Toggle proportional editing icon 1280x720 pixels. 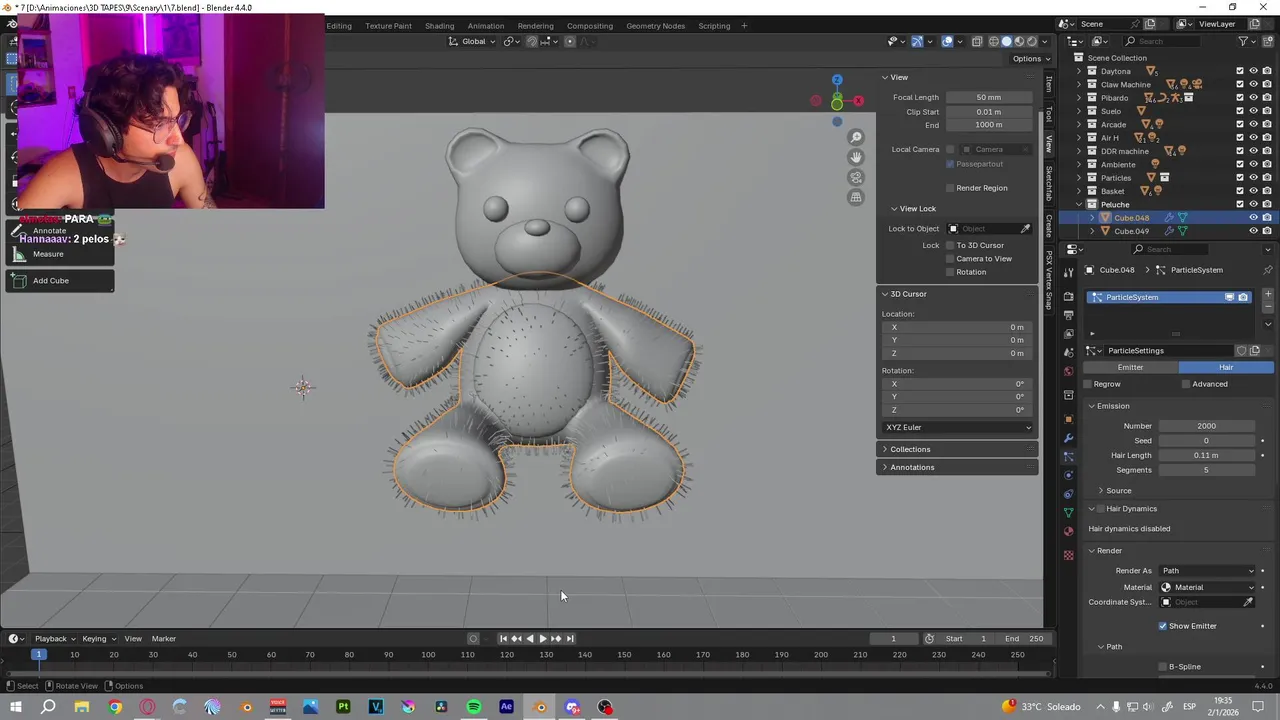[x=570, y=41]
